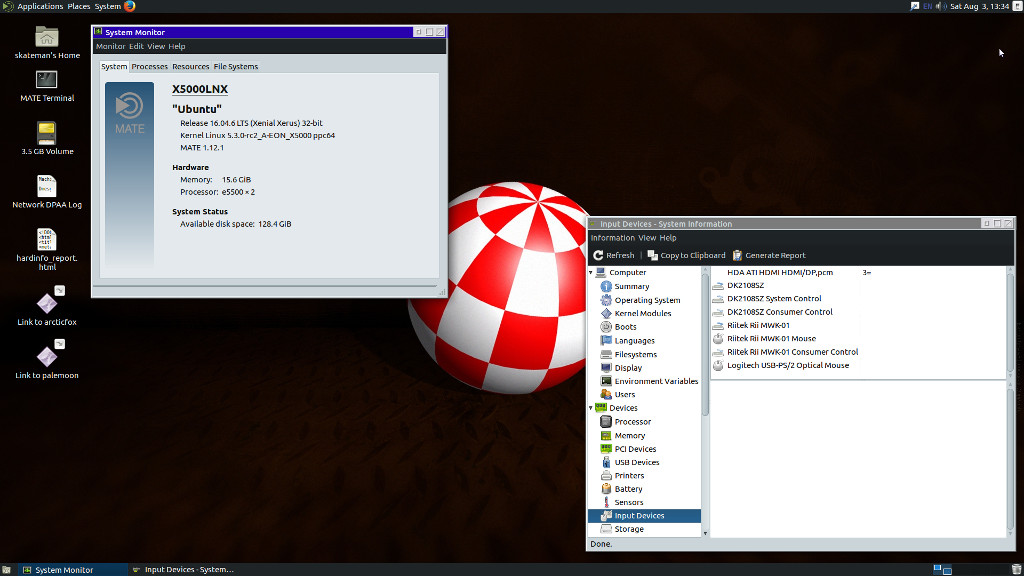Screen dimensions: 1024x576
Task: Select HDA ATI HDMI HDMI/DP,pcm row
Action: pos(858,272)
